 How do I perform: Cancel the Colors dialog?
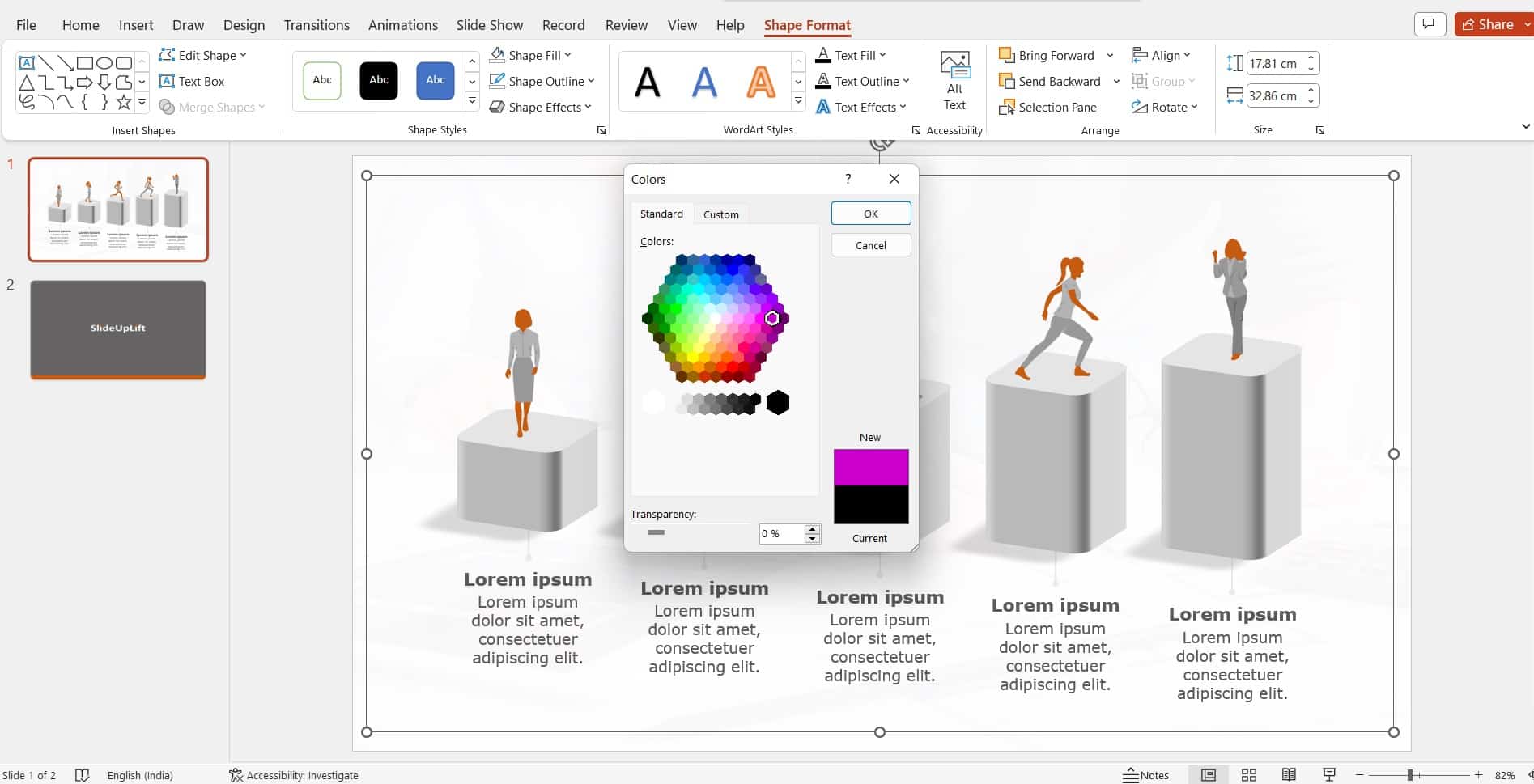(x=870, y=244)
